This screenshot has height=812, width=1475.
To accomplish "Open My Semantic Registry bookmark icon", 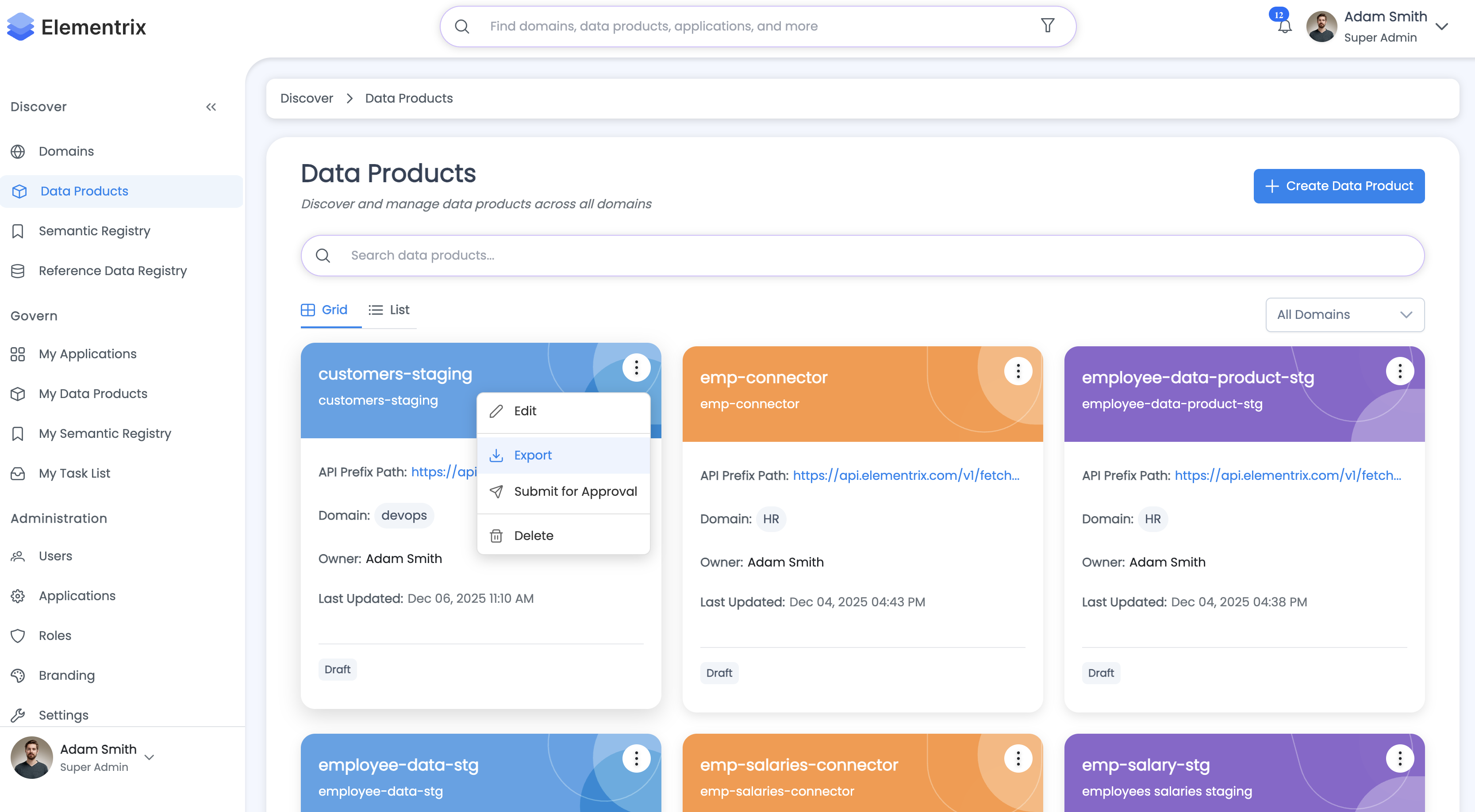I will point(18,434).
